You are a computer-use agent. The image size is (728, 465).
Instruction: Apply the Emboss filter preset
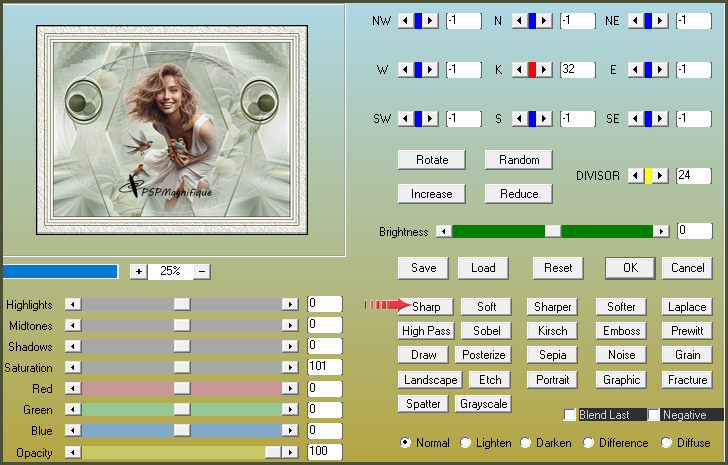[621, 331]
